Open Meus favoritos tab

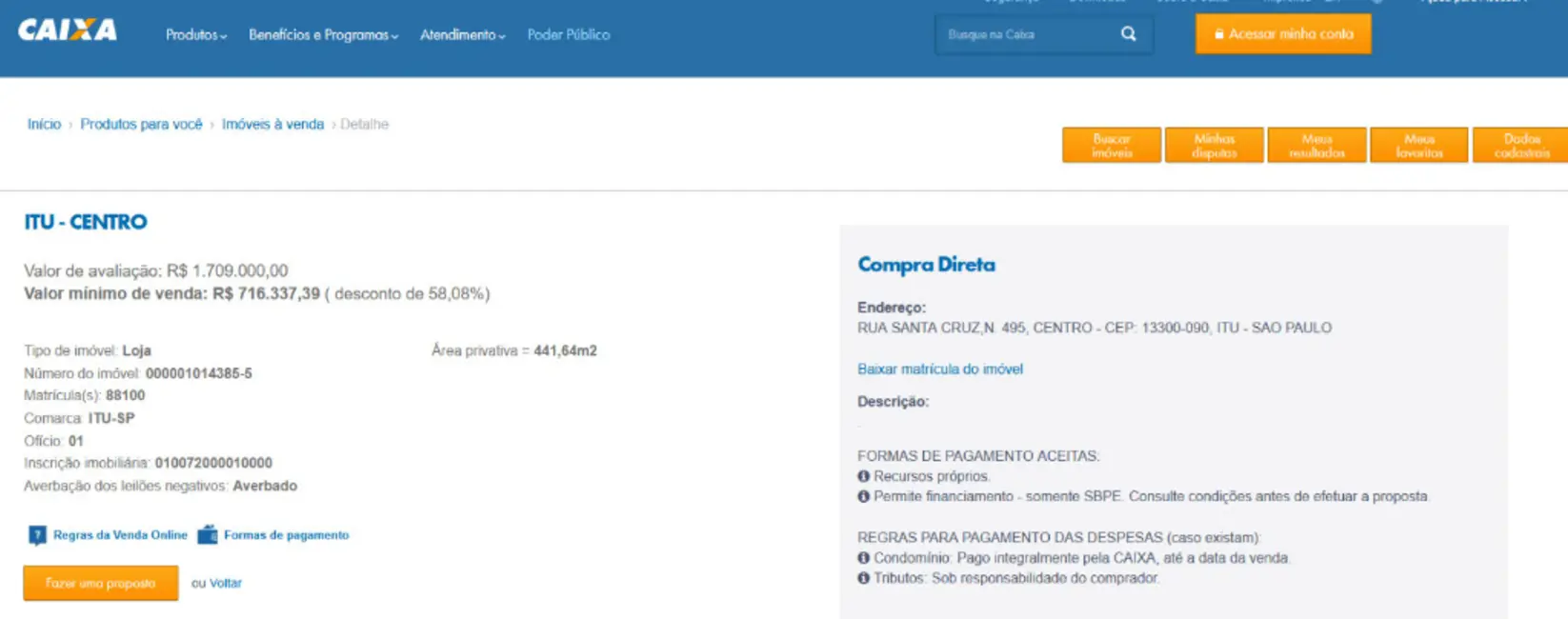[1418, 146]
